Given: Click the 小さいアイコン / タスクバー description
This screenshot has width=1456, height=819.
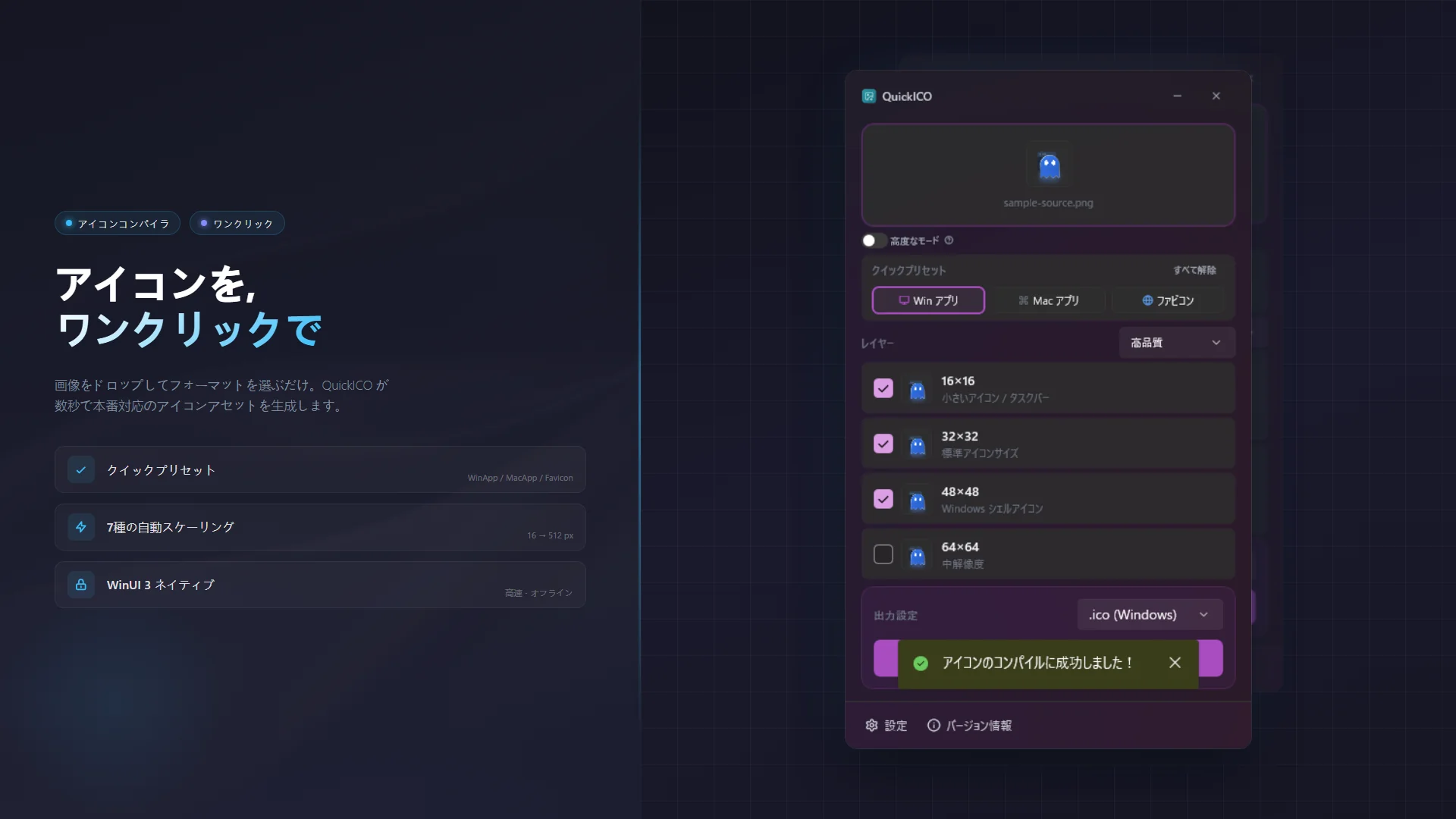Looking at the screenshot, I should [995, 398].
